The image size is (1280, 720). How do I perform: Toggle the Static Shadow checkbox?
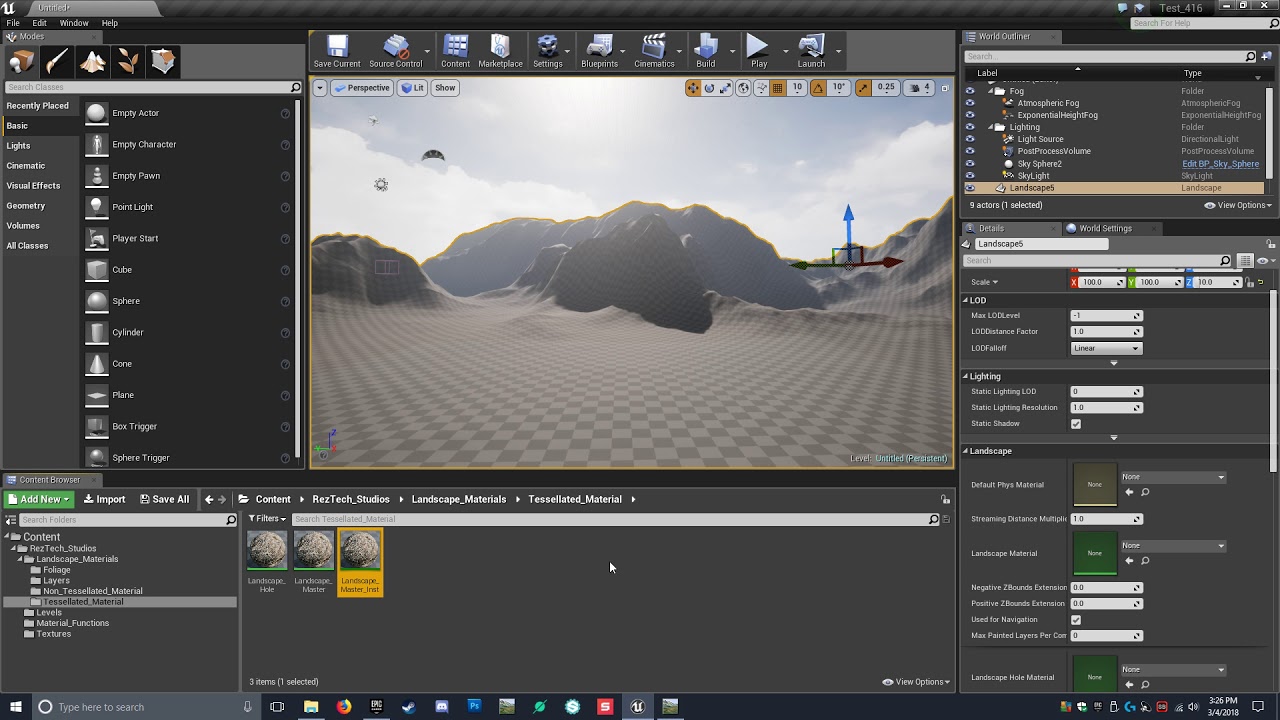point(1076,424)
